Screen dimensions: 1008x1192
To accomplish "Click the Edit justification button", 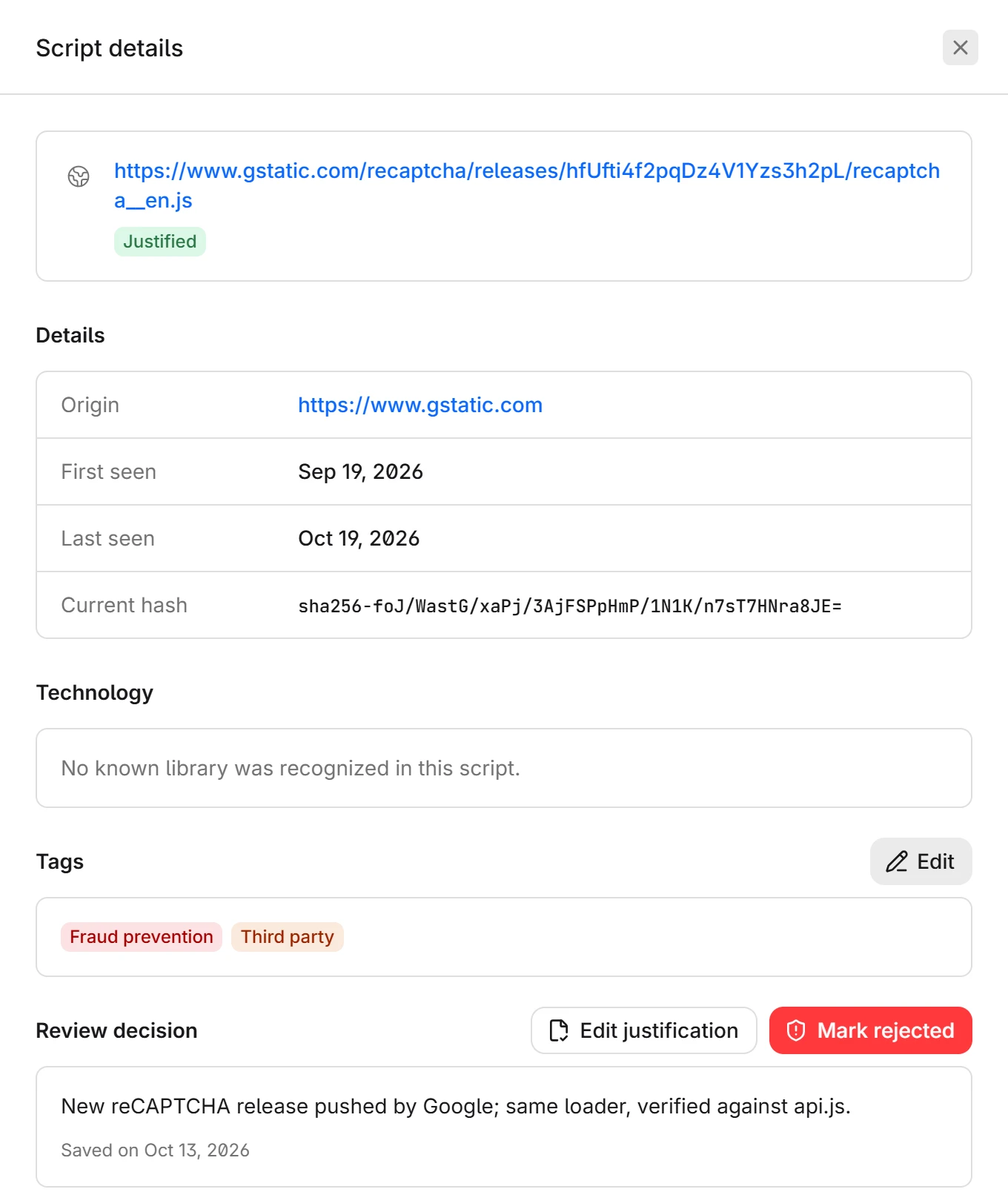I will [644, 1030].
